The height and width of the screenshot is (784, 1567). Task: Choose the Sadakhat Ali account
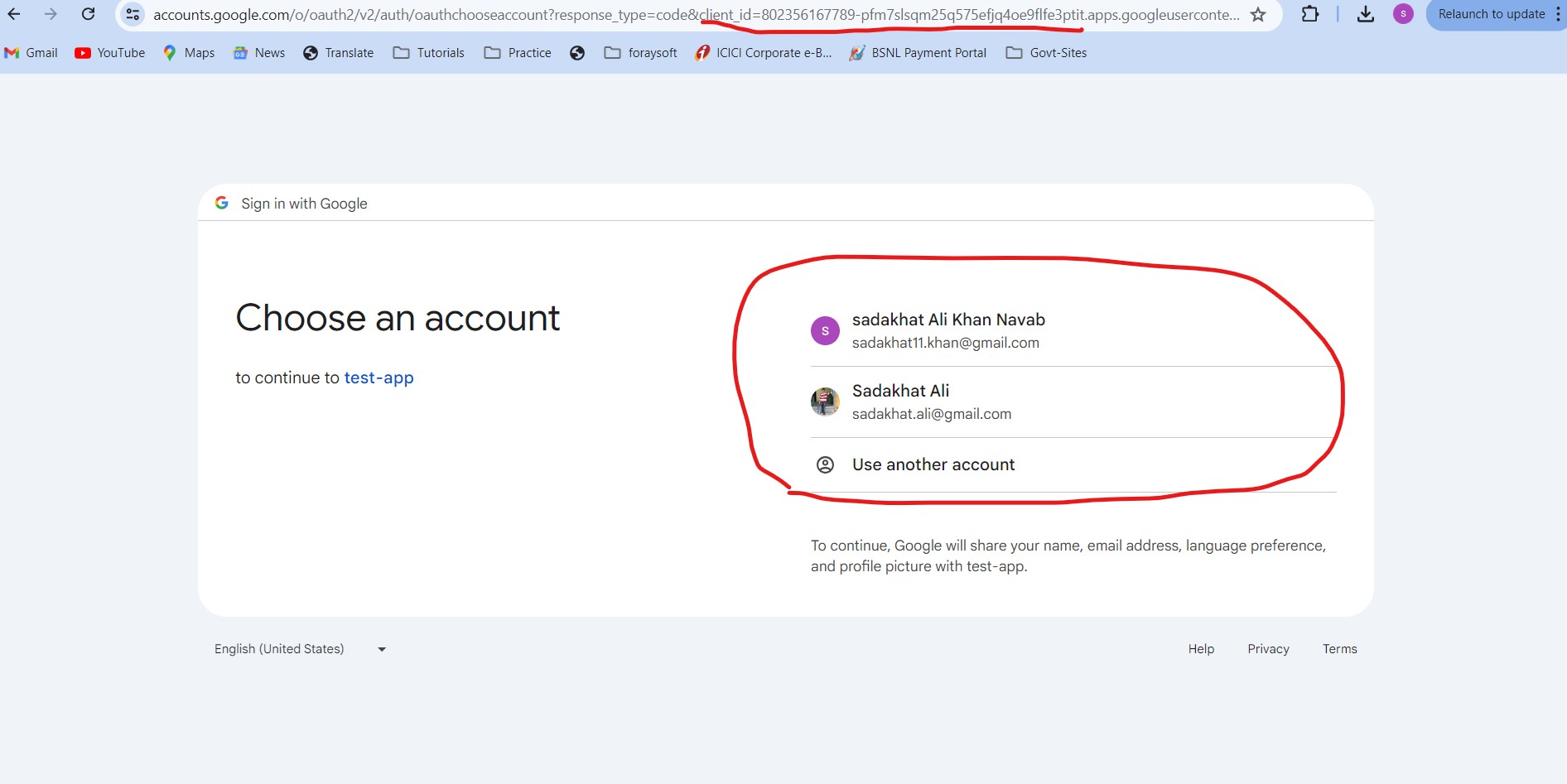tap(931, 402)
